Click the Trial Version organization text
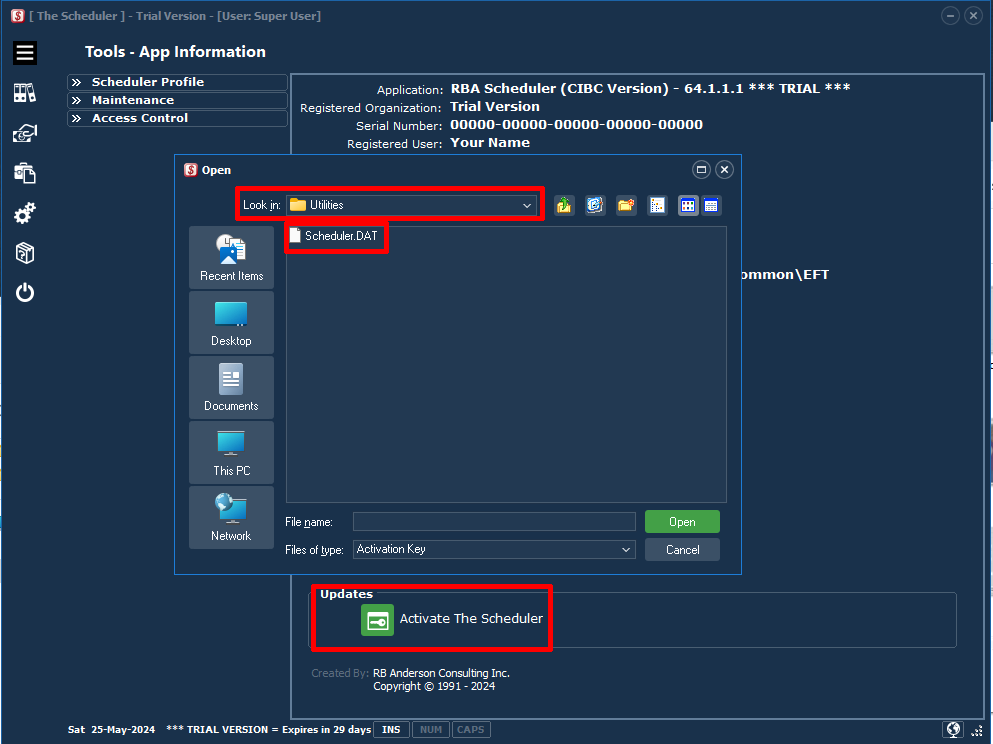The image size is (993, 744). 495,106
